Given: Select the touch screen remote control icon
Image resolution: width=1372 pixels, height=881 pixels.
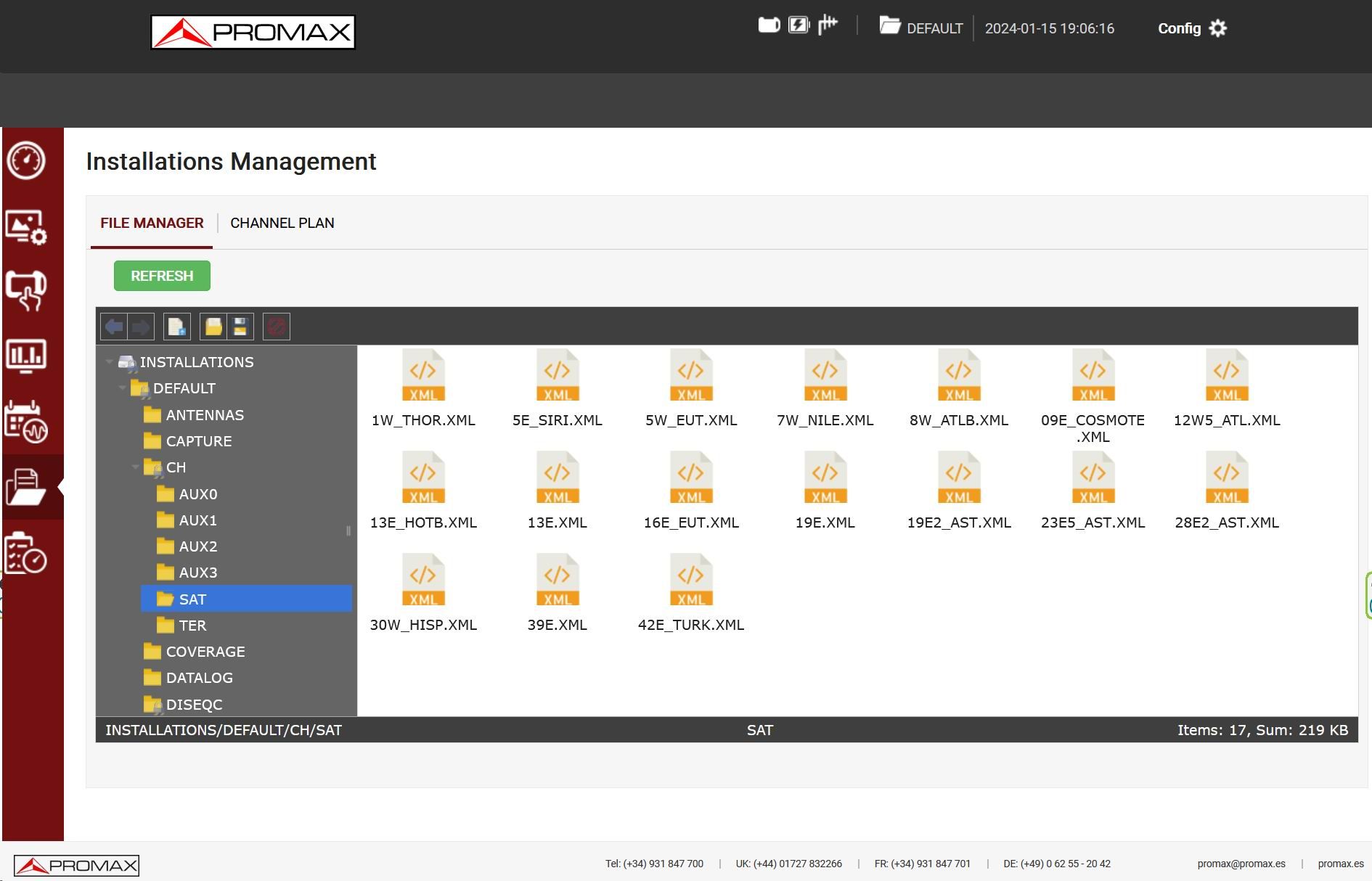Looking at the screenshot, I should pos(27,291).
